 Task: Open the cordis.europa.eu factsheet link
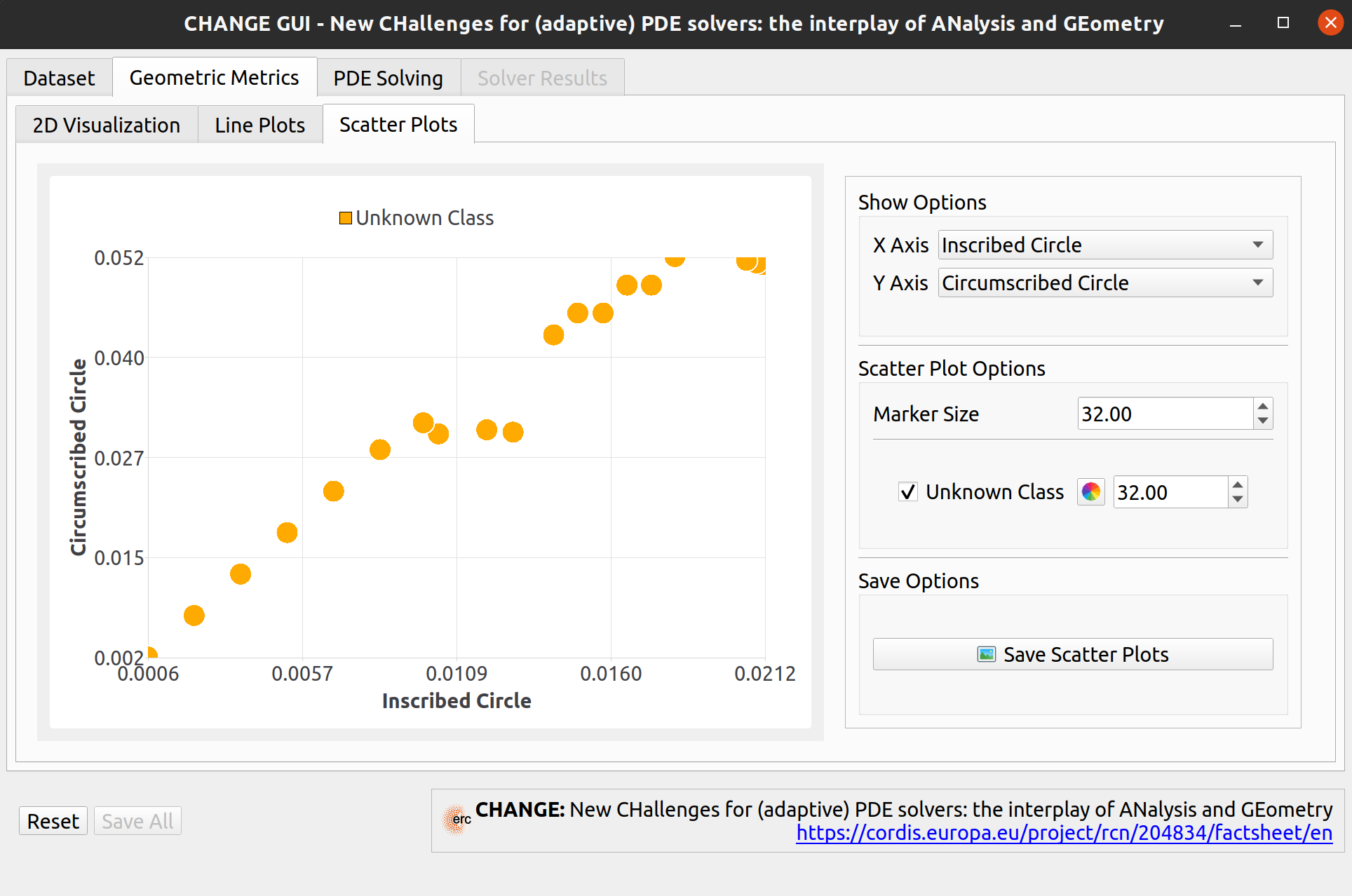pos(1063,833)
